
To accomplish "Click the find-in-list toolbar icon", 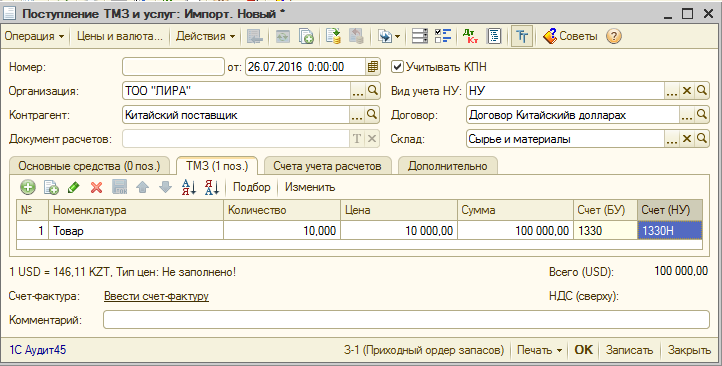I will 255,36.
